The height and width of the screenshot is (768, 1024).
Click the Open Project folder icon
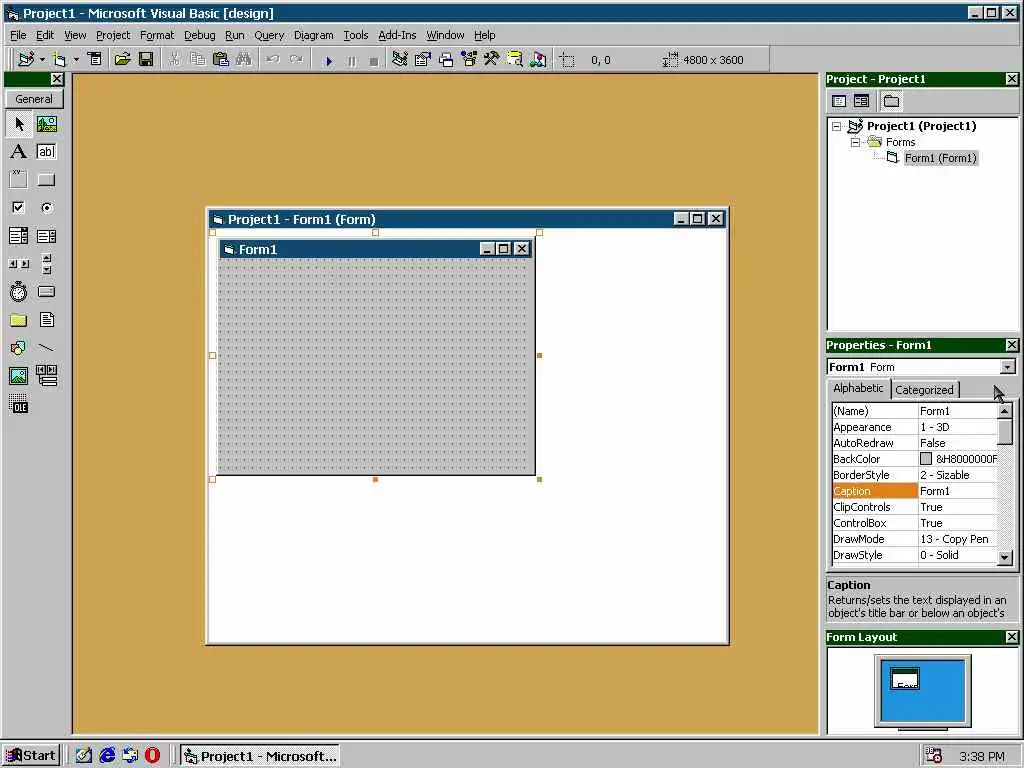pos(122,60)
